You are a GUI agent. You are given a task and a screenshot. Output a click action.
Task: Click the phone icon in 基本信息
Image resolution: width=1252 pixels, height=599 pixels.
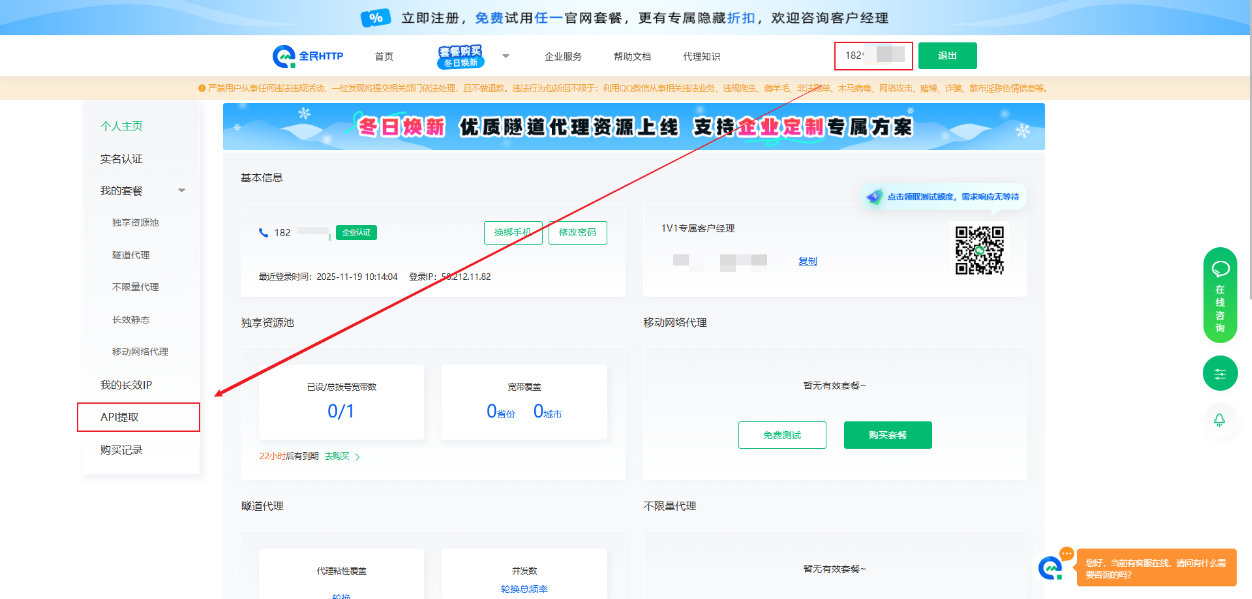[x=264, y=233]
